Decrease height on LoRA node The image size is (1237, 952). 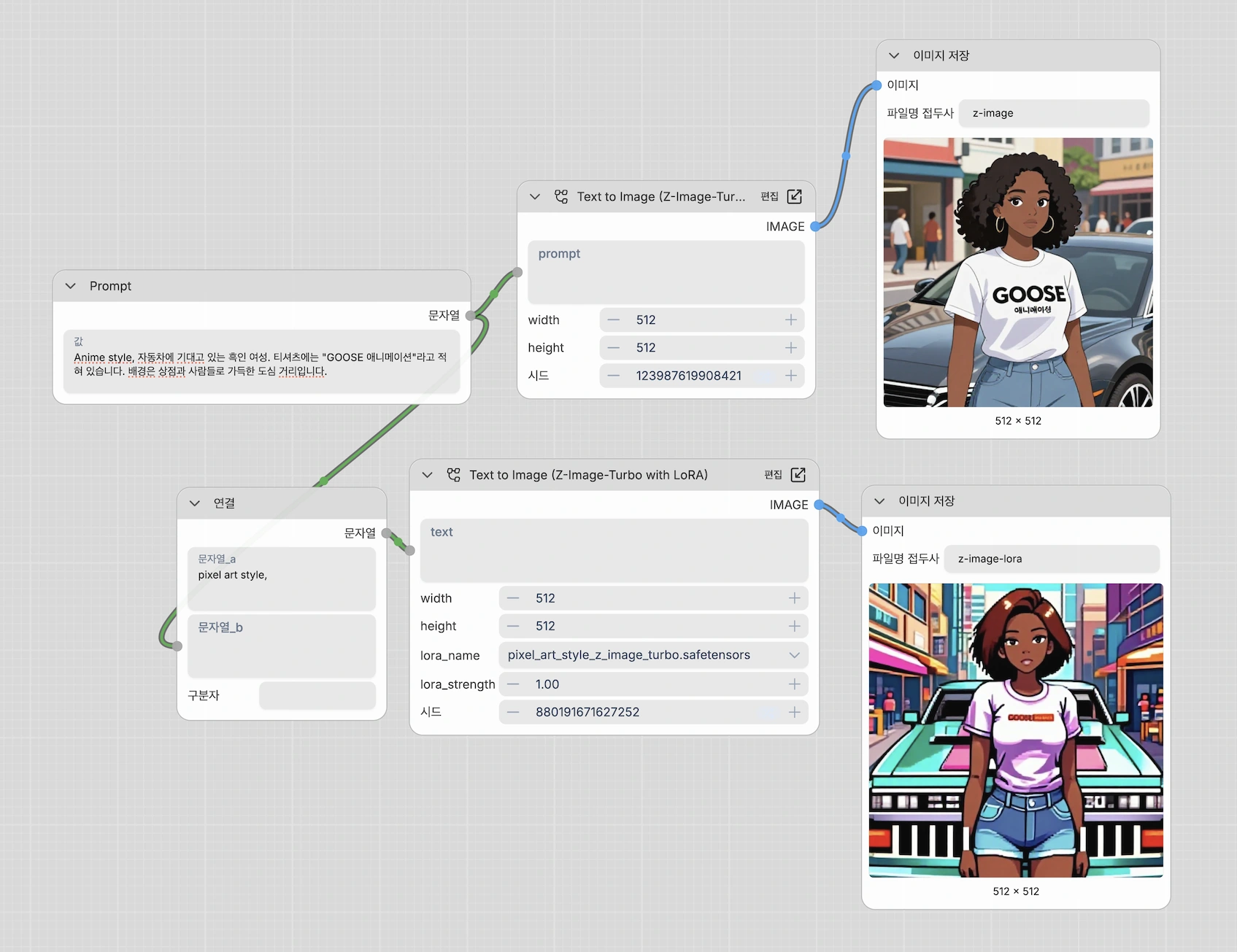(513, 626)
